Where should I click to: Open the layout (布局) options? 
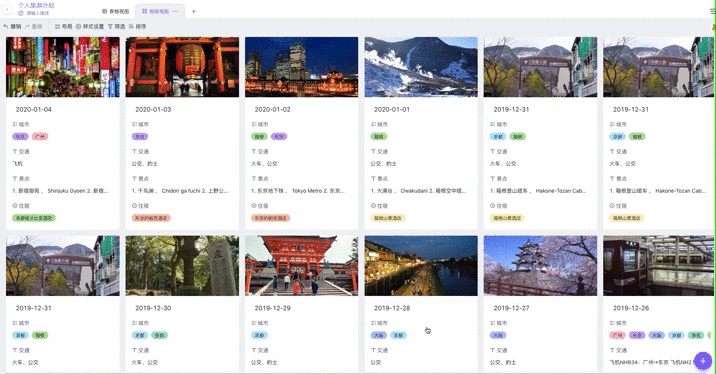click(63, 26)
